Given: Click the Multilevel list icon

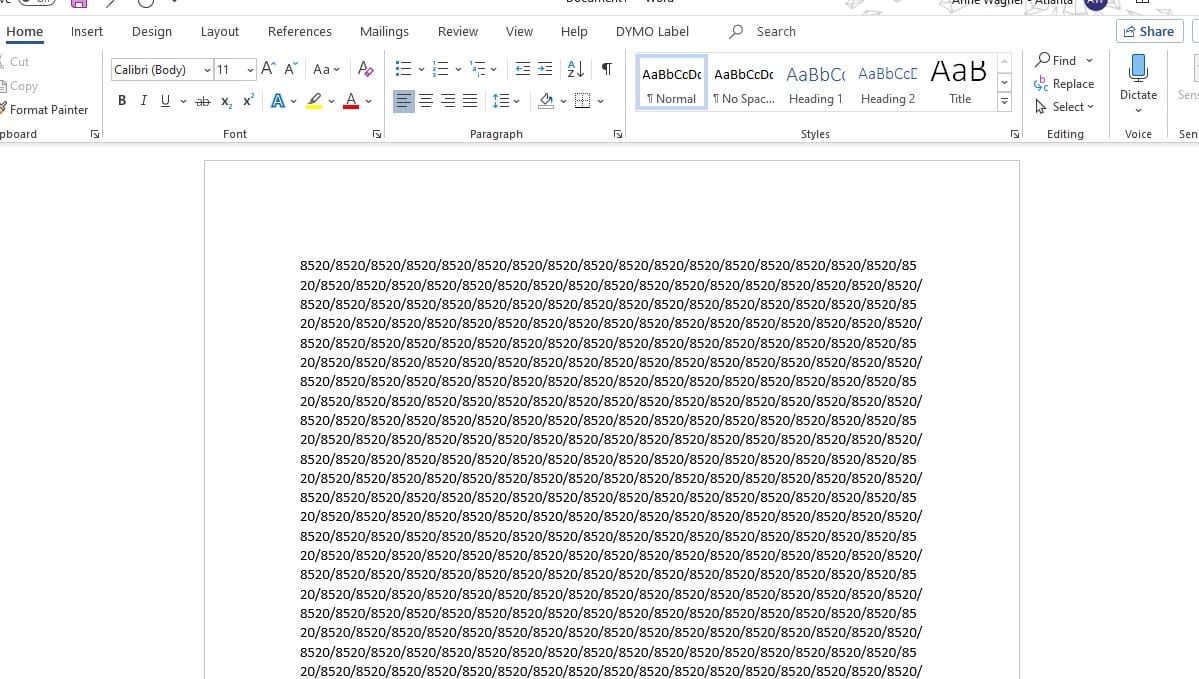Looking at the screenshot, I should [478, 69].
